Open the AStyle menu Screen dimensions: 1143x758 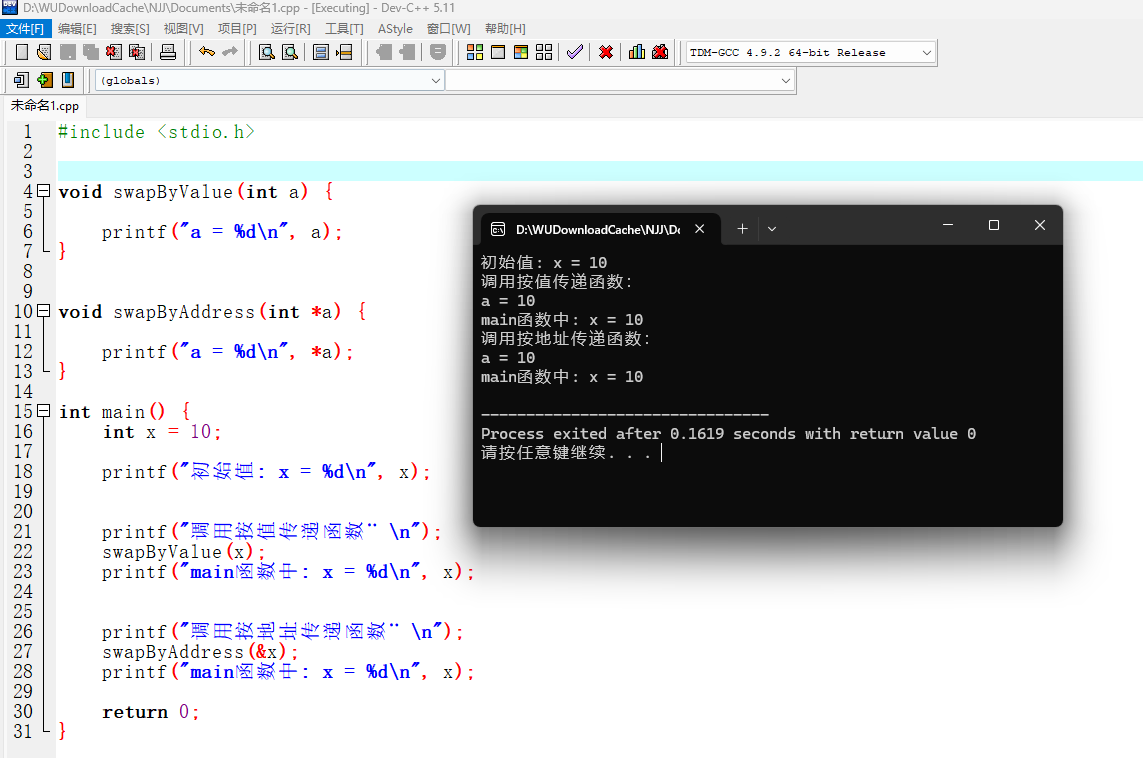click(395, 28)
